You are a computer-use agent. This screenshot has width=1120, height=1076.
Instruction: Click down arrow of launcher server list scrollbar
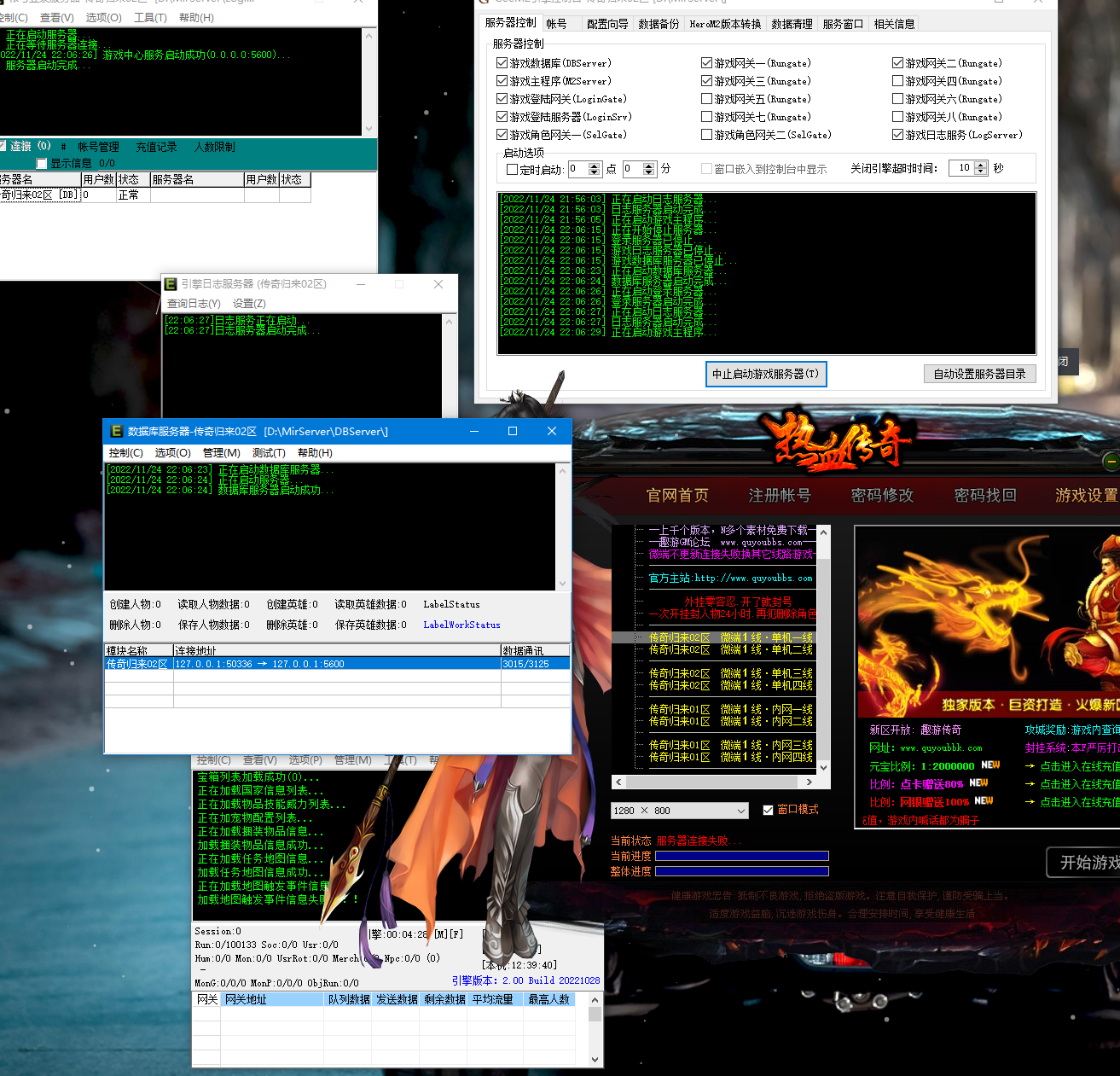pyautogui.click(x=823, y=768)
